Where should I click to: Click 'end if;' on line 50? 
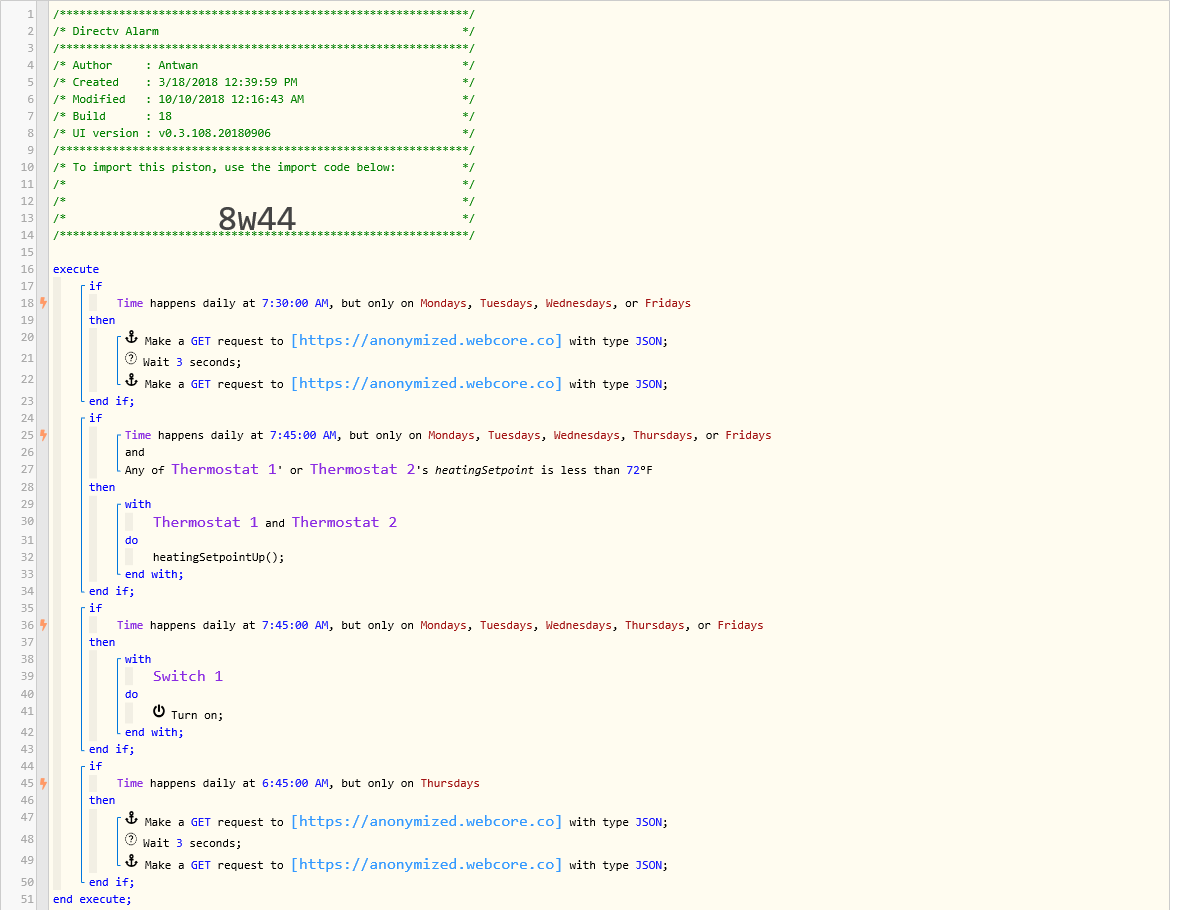112,882
